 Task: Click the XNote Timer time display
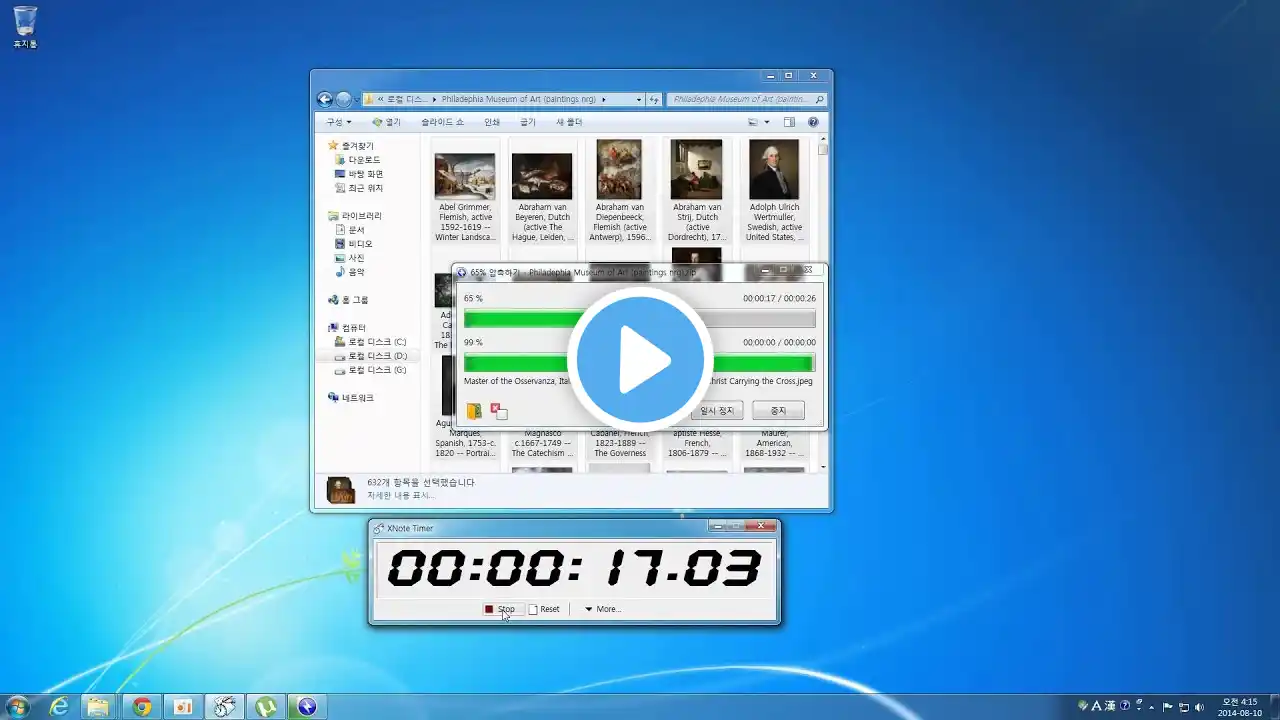tap(574, 568)
